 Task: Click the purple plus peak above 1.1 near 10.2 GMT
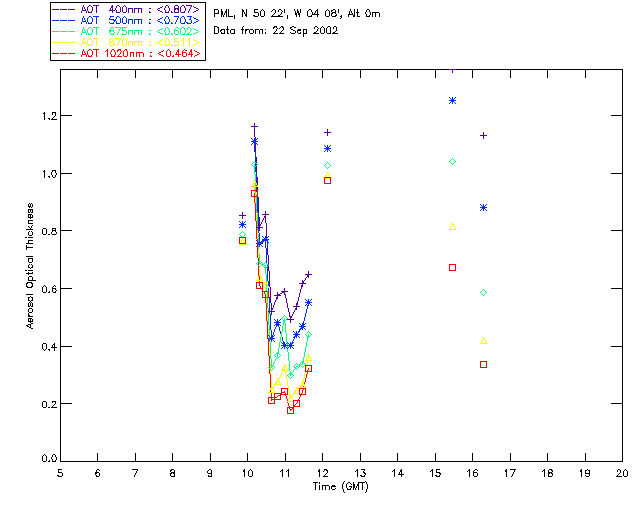click(x=254, y=127)
